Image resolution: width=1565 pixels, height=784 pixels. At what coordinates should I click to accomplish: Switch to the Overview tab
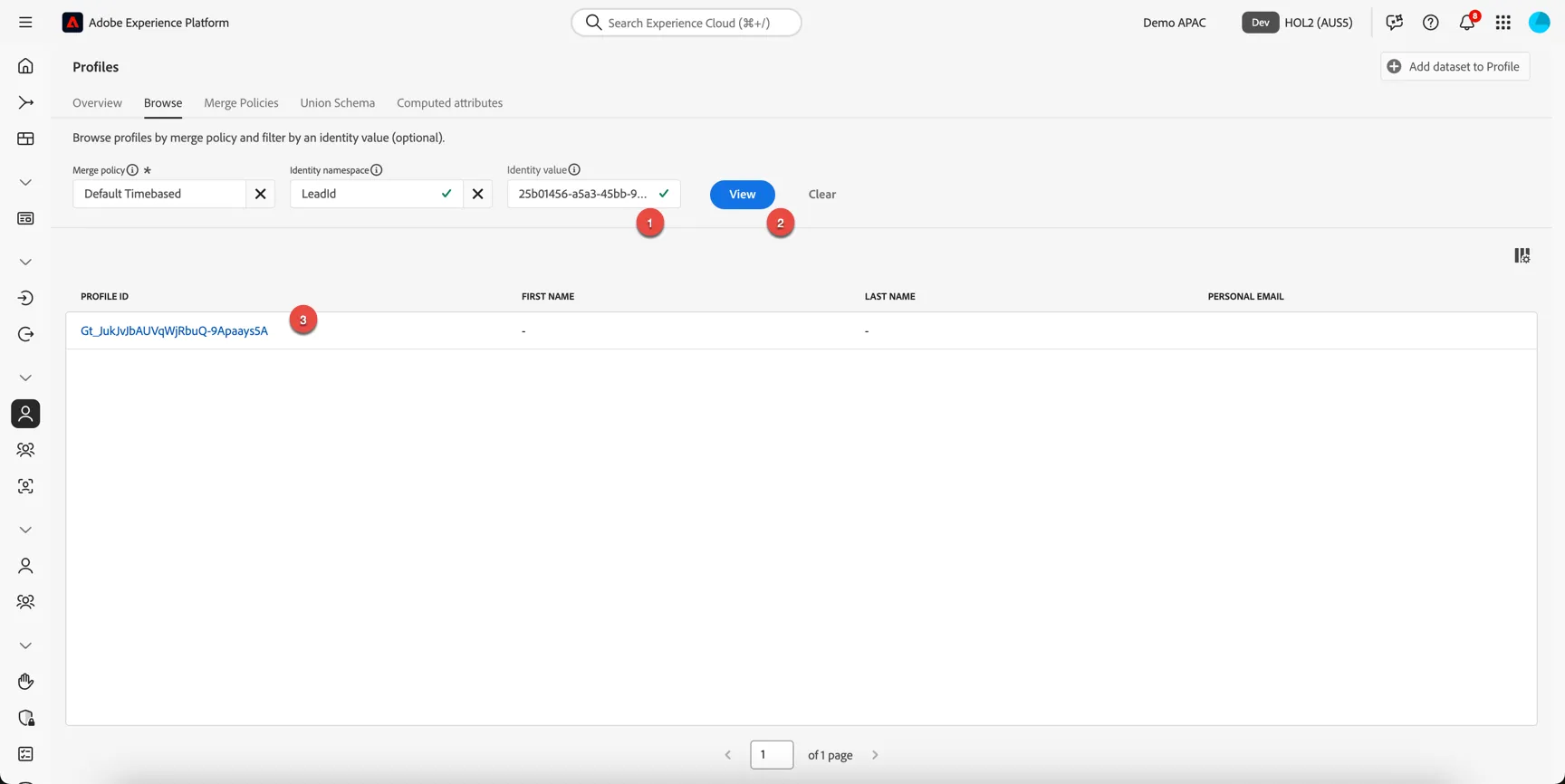point(97,103)
